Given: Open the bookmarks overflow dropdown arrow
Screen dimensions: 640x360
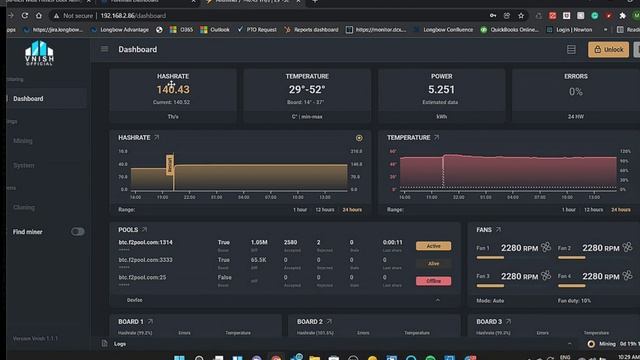Looking at the screenshot, I should [x=605, y=30].
